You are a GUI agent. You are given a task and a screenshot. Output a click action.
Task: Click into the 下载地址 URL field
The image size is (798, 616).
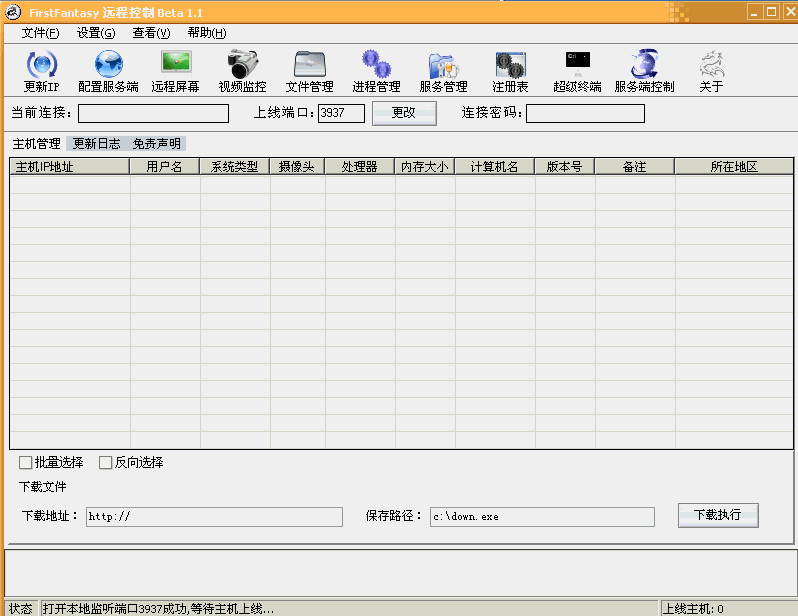(x=213, y=517)
